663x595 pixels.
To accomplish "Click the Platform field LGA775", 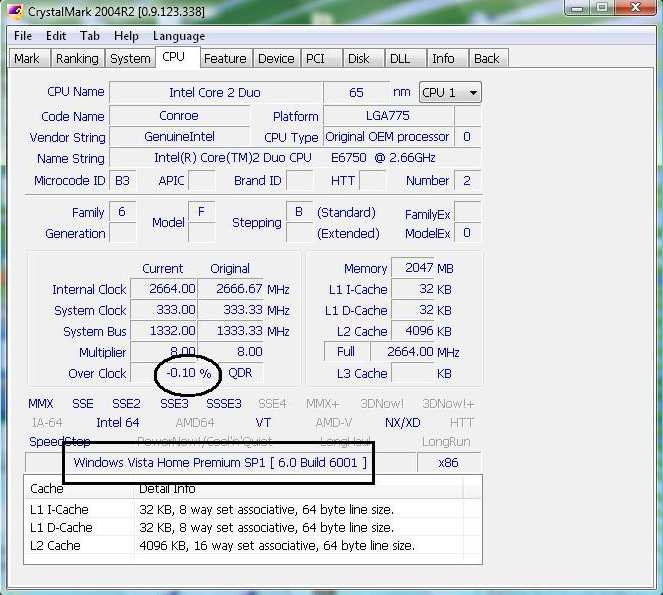I will tap(388, 116).
